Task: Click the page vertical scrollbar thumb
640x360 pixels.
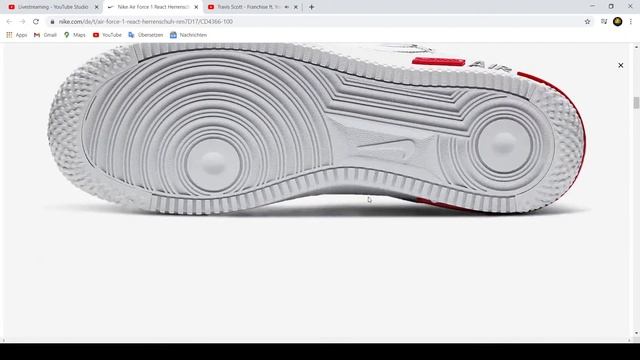Action: (636, 102)
